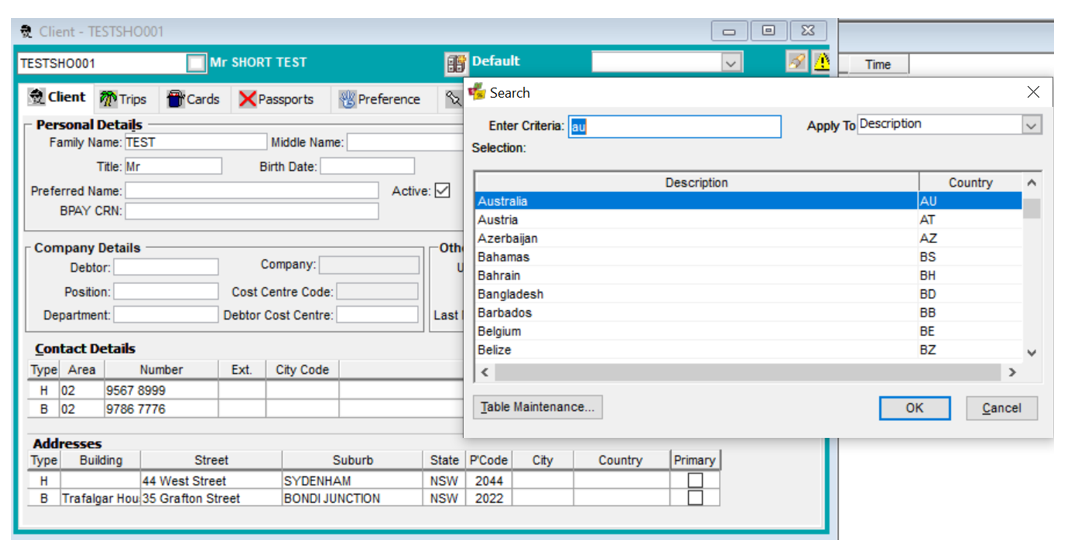1066x550 pixels.
Task: Expand the Apply To Description dropdown
Action: [x=1031, y=125]
